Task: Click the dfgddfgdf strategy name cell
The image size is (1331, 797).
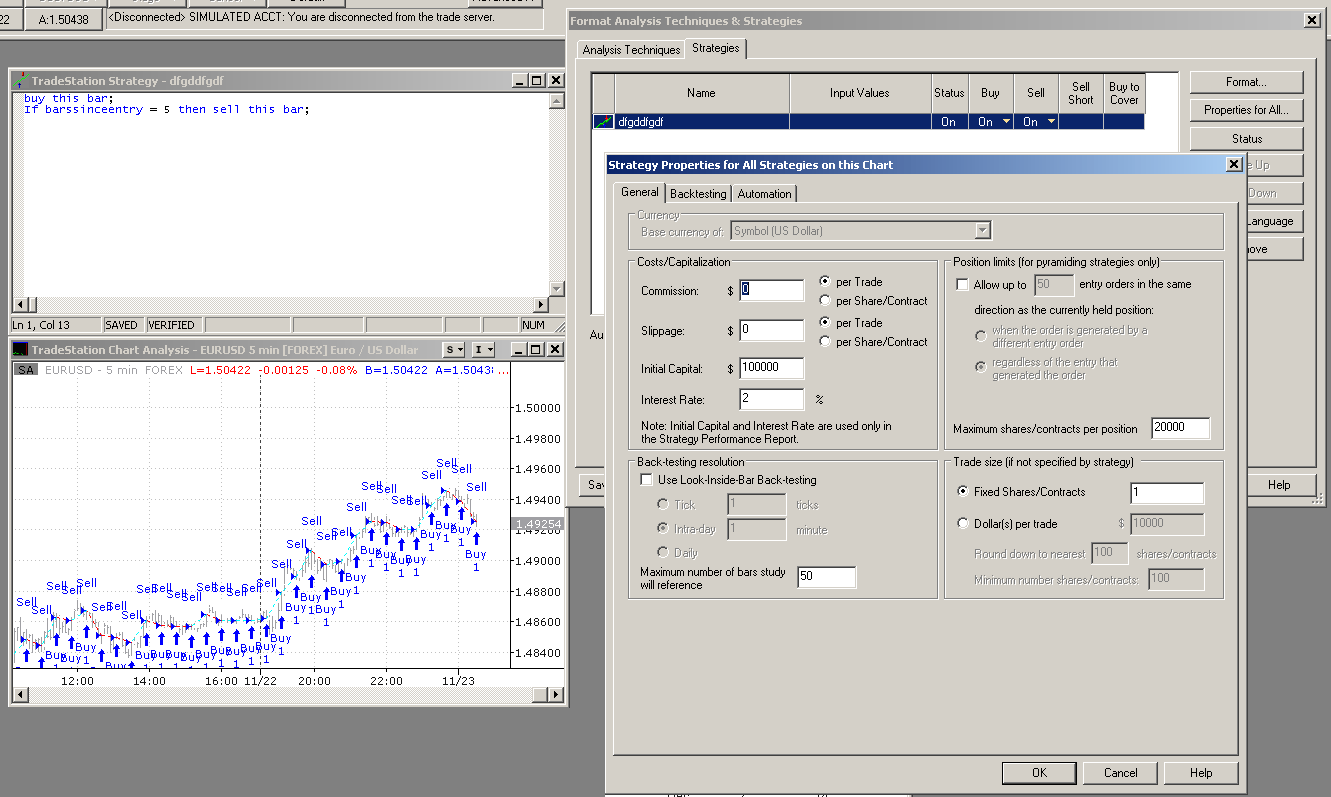Action: click(x=702, y=122)
